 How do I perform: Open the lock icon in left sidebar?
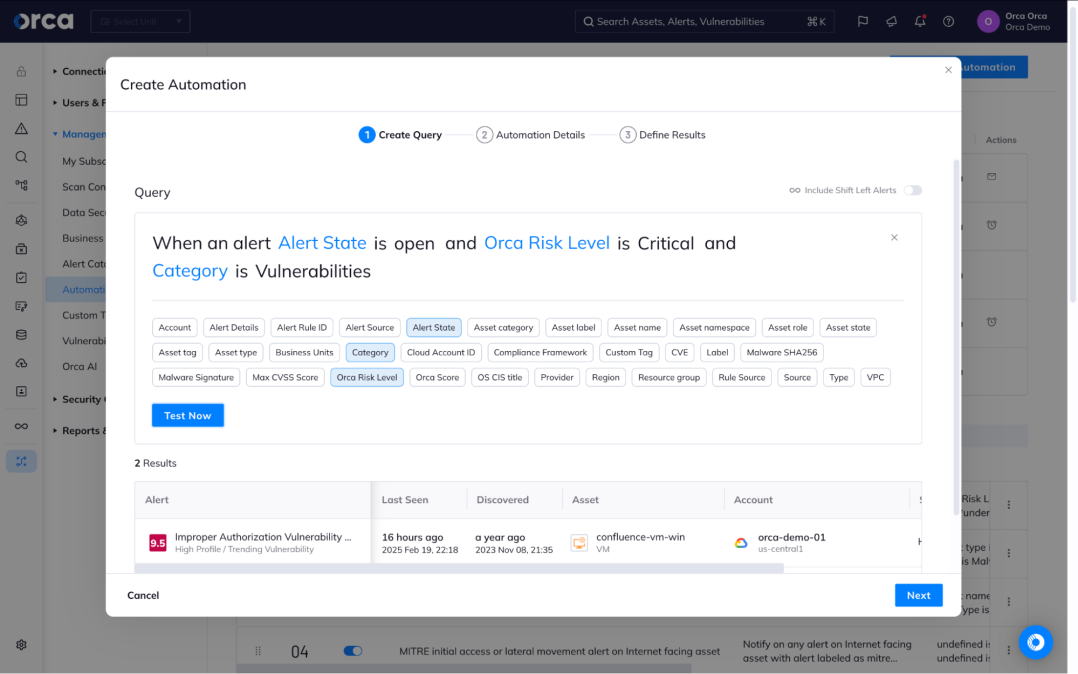(x=21, y=72)
